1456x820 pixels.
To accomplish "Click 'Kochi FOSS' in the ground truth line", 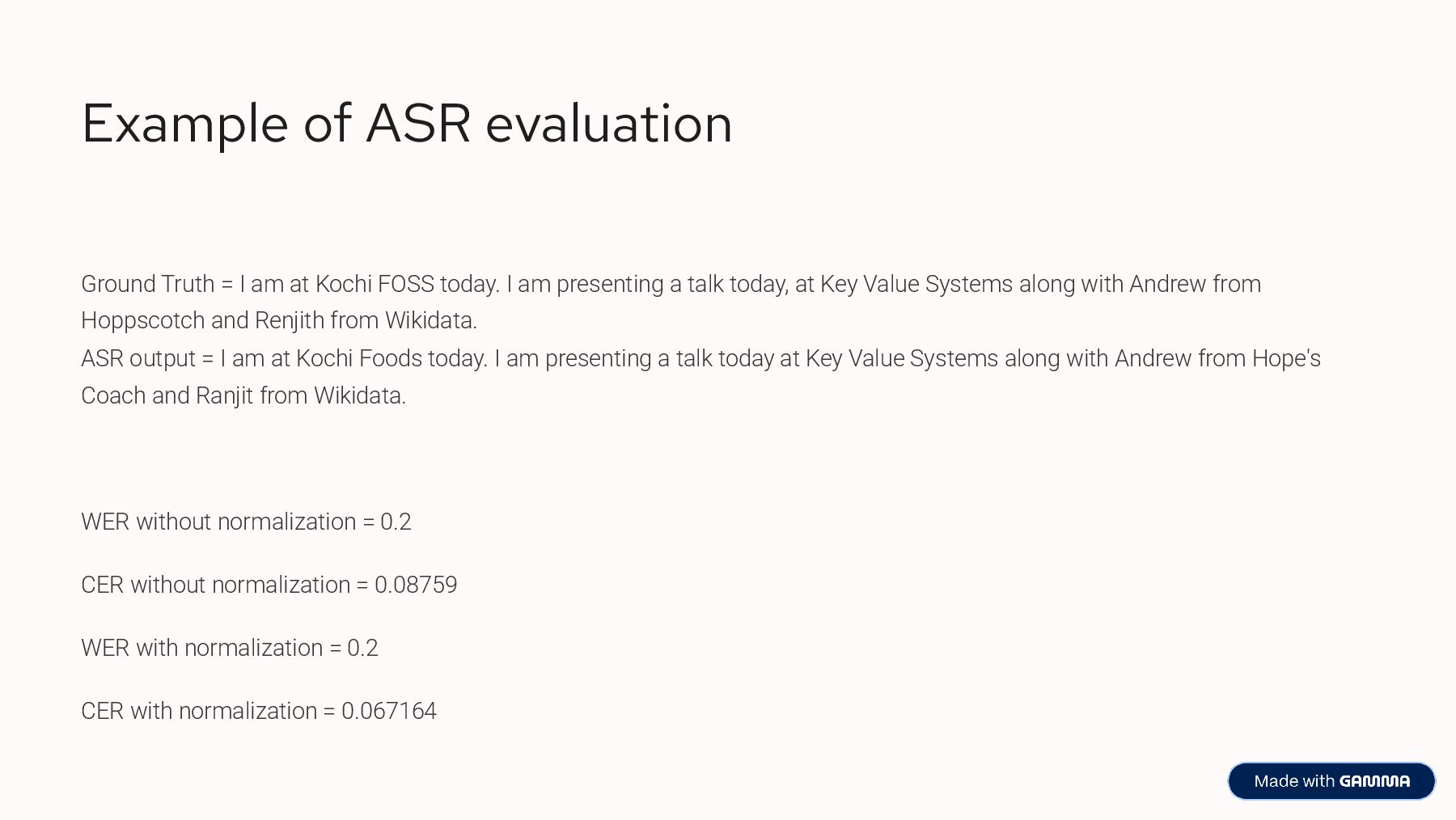I will [375, 284].
